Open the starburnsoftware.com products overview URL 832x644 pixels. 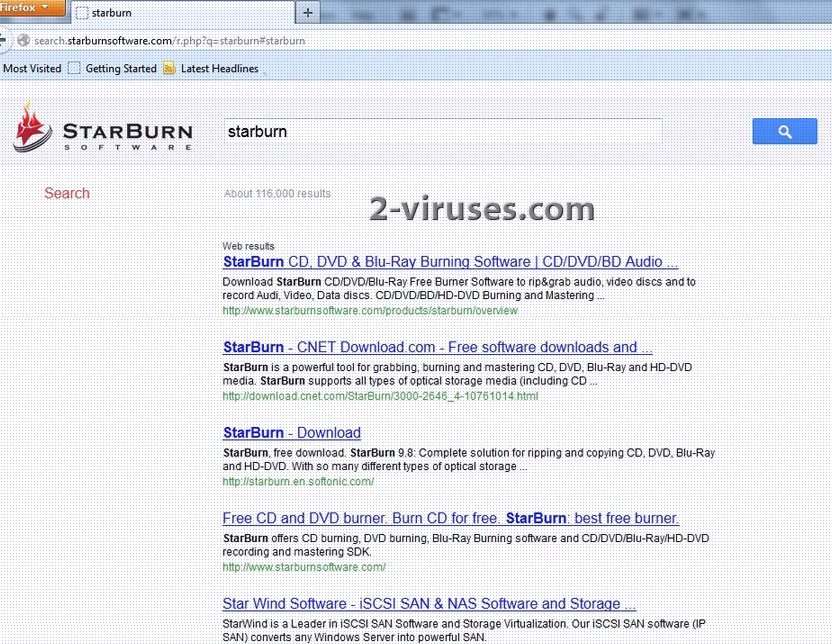point(370,310)
